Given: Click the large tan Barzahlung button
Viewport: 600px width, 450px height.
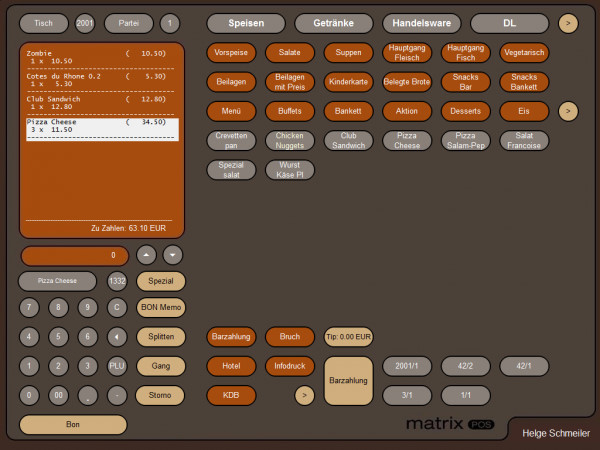Looking at the screenshot, I should click(348, 381).
